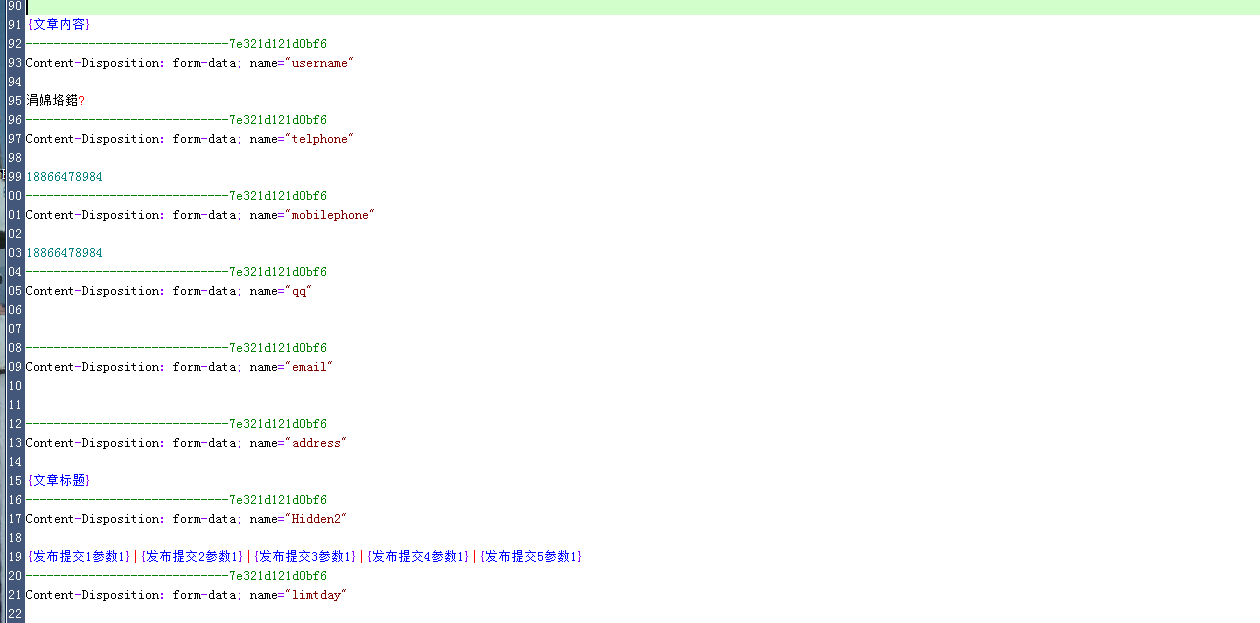Click the phone number below mobilephone line
The image size is (1260, 623).
64,253
